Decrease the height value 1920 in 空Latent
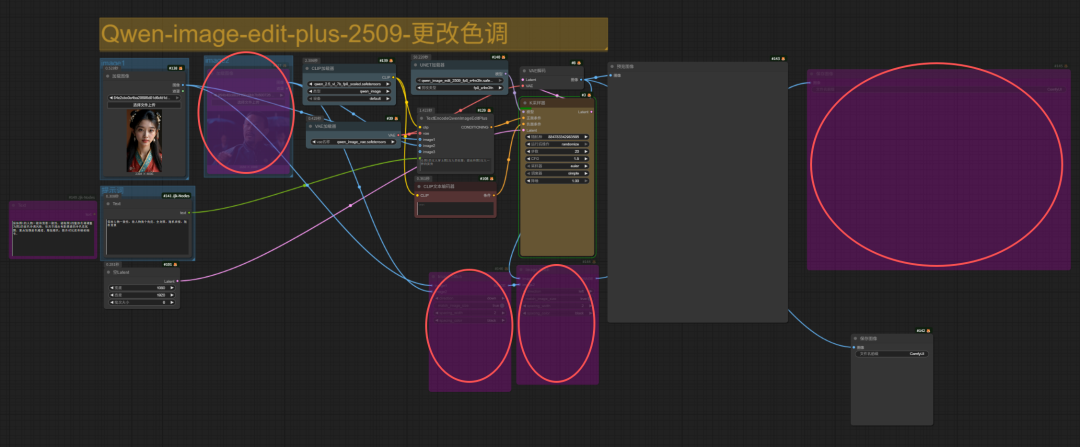The width and height of the screenshot is (1080, 447). (x=112, y=295)
